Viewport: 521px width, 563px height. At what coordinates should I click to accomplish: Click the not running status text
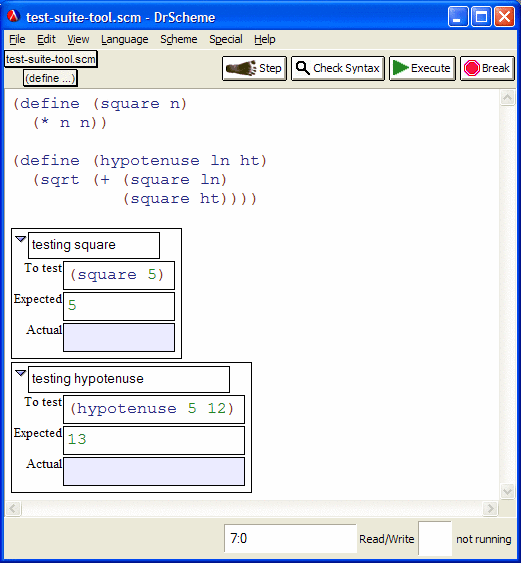tap(484, 539)
